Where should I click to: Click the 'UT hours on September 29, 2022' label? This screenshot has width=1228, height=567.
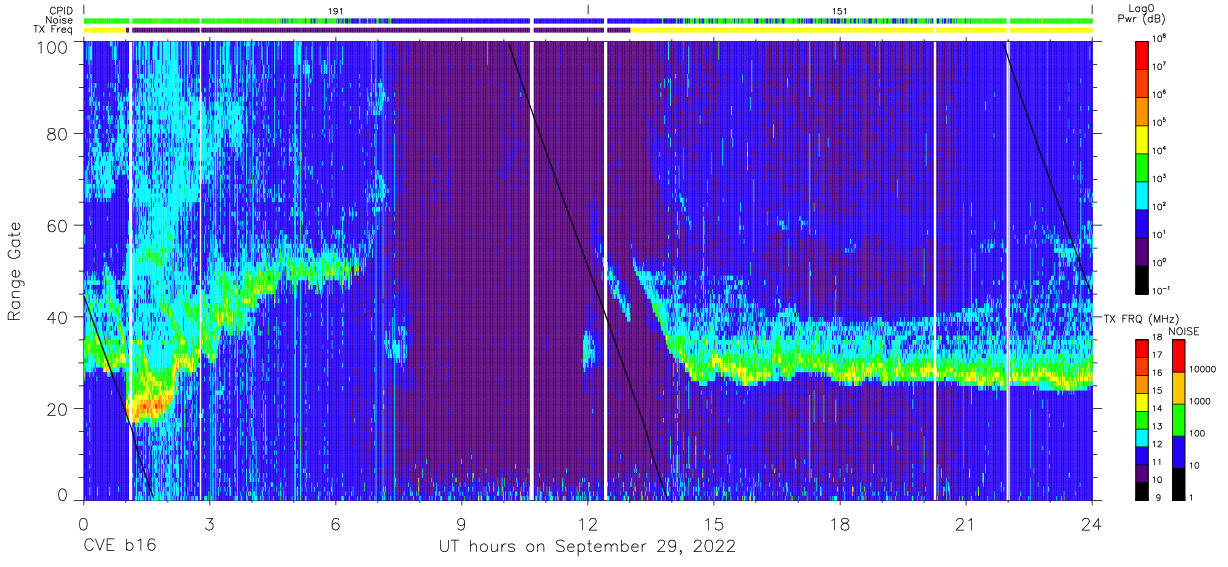coord(587,547)
